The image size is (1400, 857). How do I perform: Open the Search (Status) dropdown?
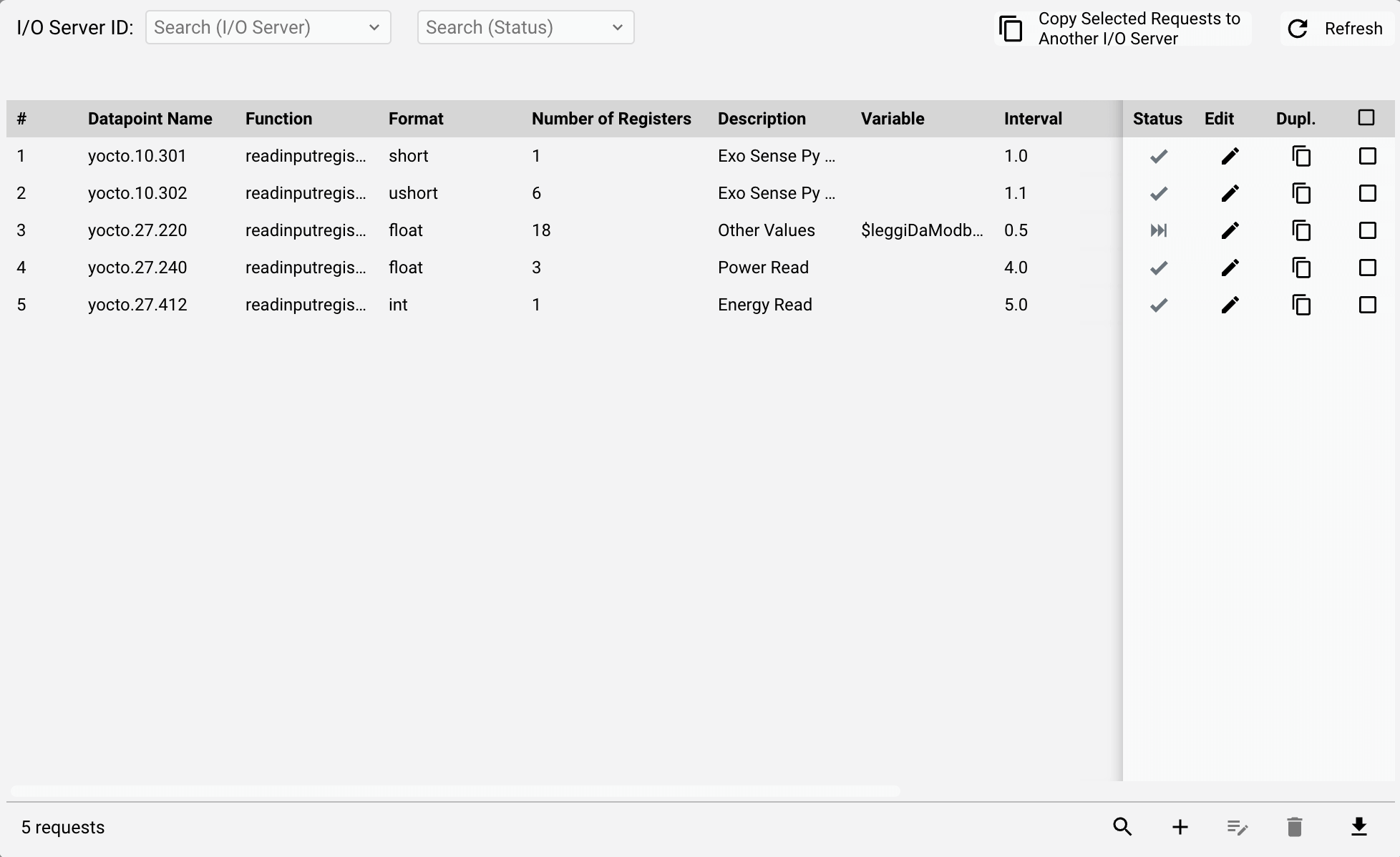(526, 27)
